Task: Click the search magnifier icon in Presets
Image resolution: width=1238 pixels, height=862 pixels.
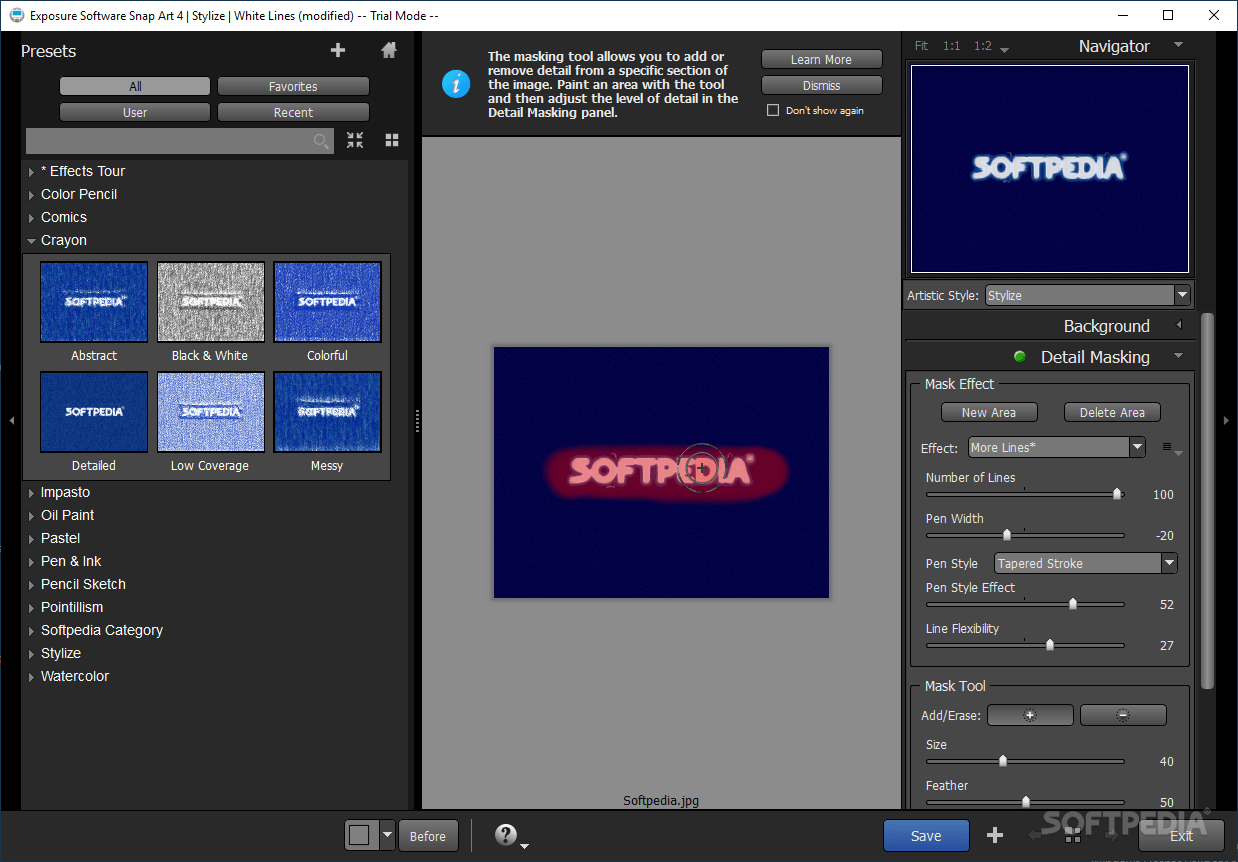Action: point(321,141)
